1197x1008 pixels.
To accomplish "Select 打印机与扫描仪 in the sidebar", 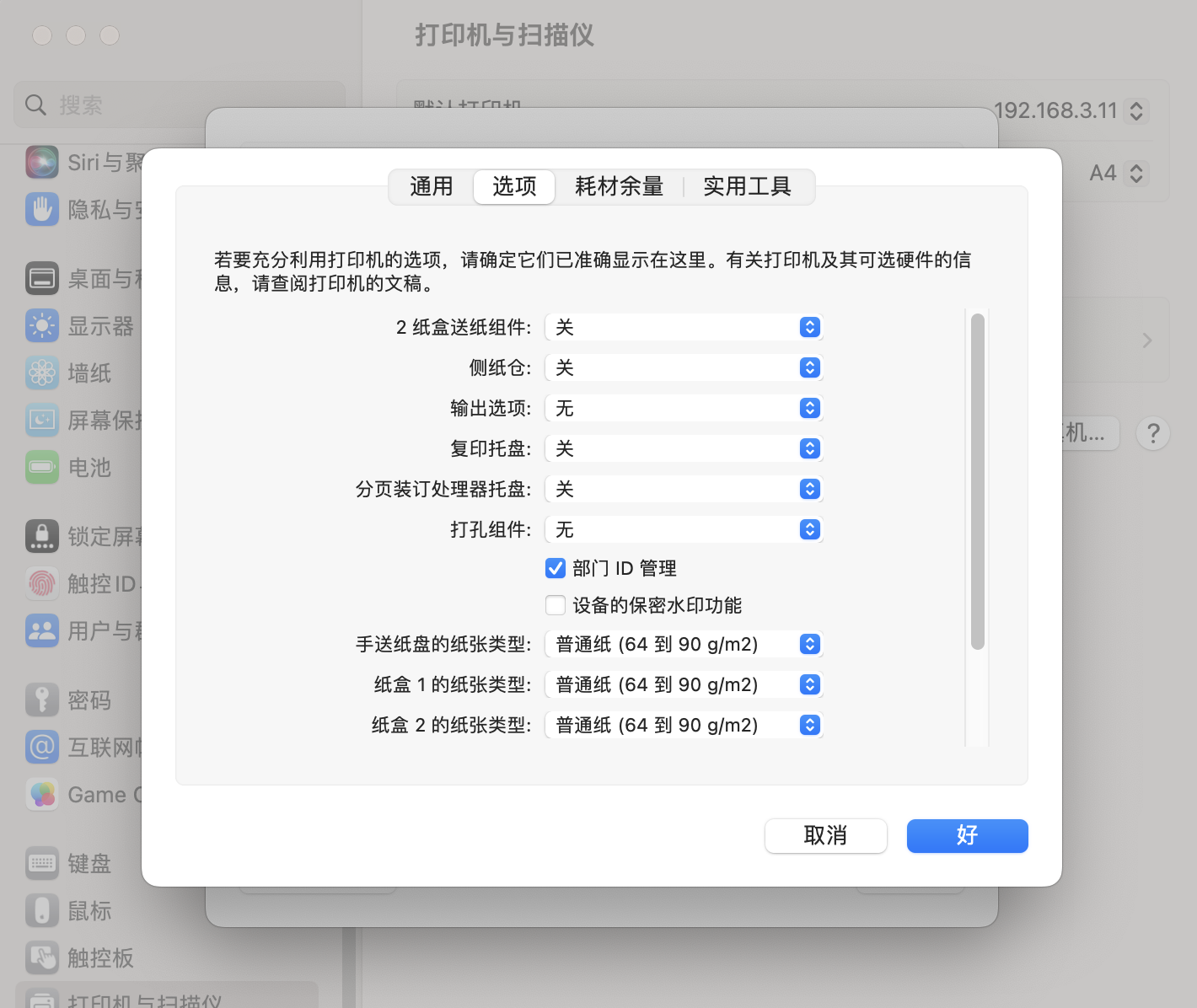I will [x=167, y=996].
